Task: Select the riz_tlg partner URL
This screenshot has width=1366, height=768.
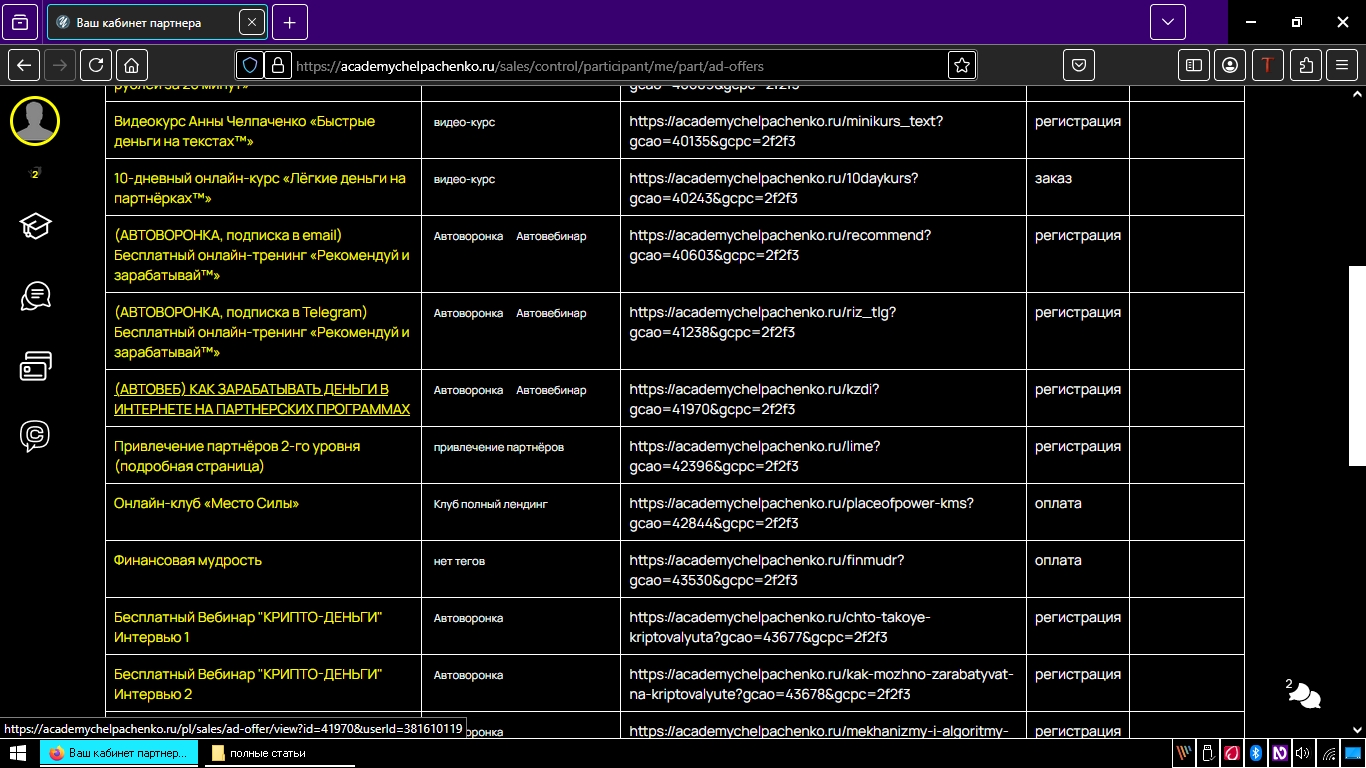Action: tap(763, 322)
